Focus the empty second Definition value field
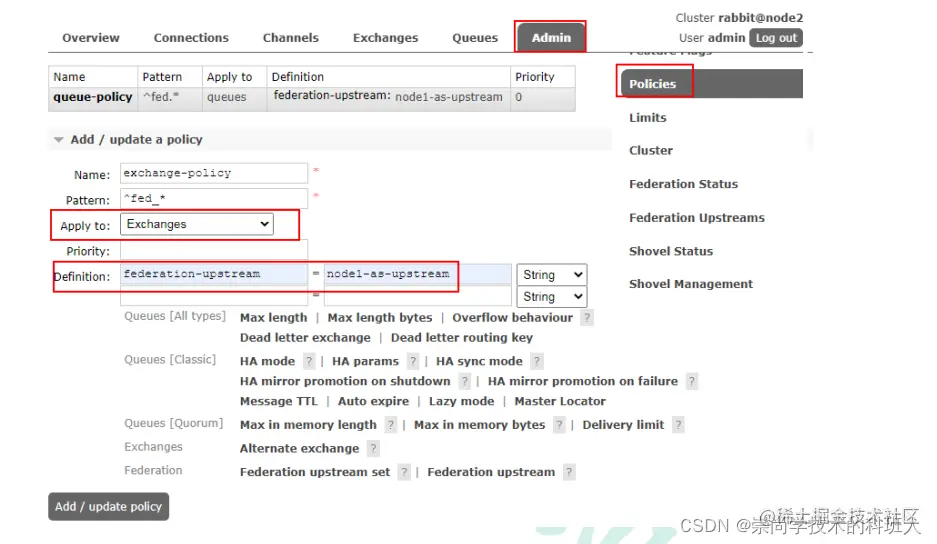The image size is (937, 544). click(x=417, y=297)
